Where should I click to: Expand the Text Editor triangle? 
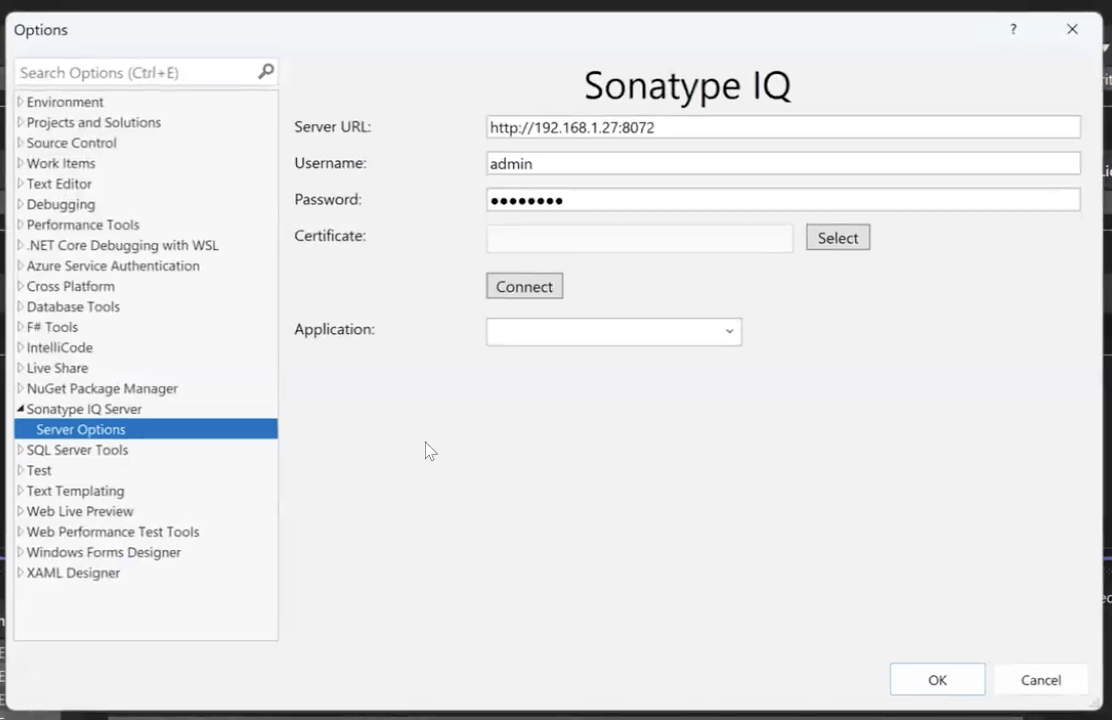tap(20, 184)
